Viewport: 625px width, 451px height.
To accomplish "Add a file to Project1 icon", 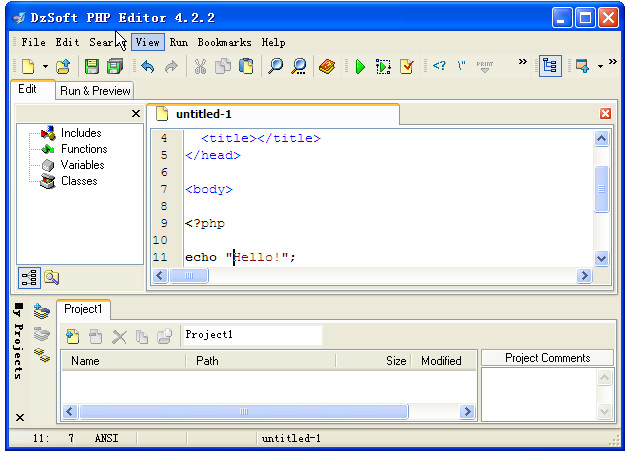I will click(73, 336).
